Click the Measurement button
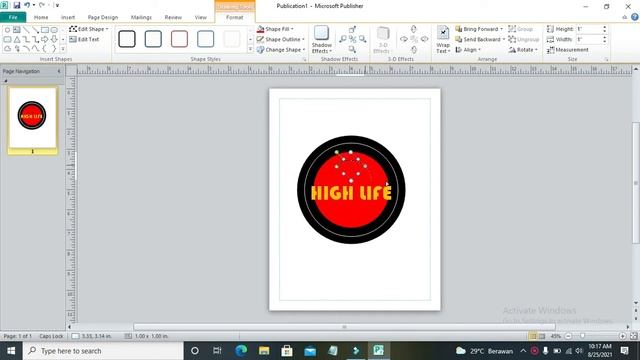The width and height of the screenshot is (640, 360). click(x=568, y=49)
